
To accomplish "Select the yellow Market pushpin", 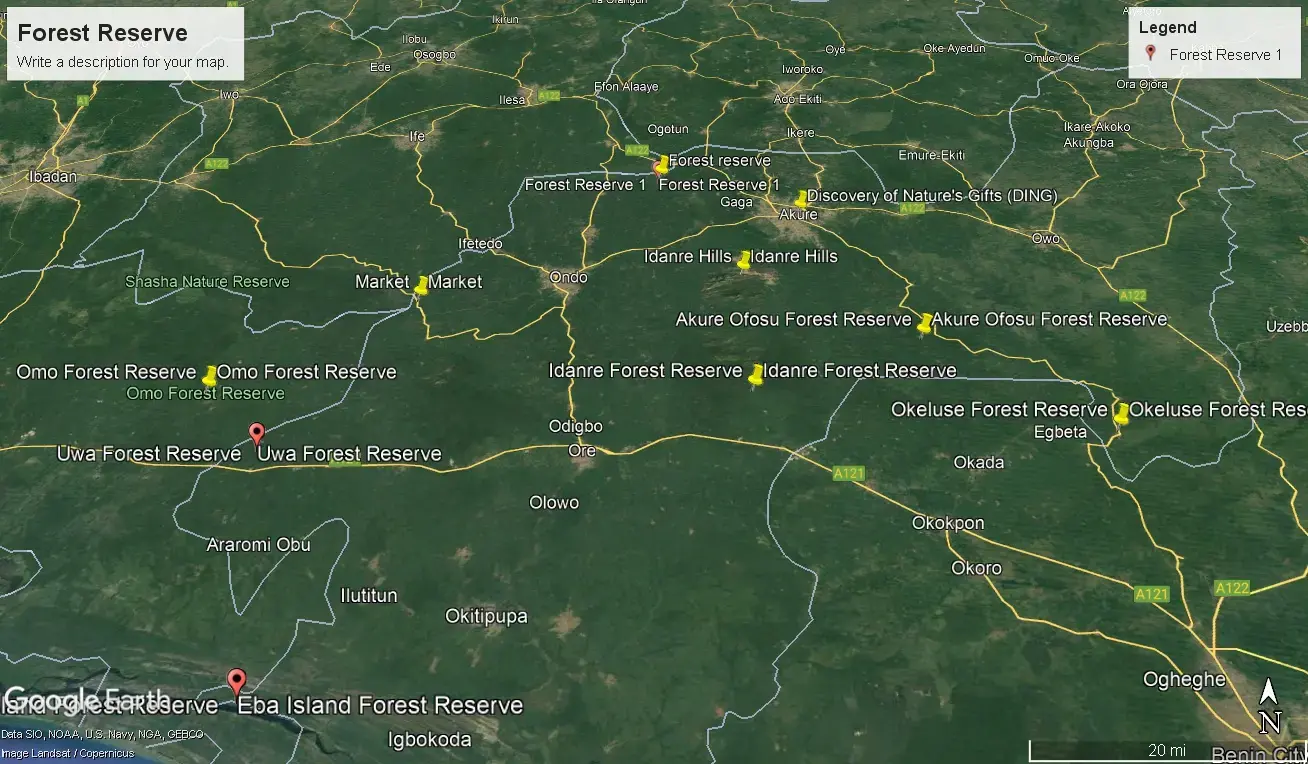I will tap(420, 283).
